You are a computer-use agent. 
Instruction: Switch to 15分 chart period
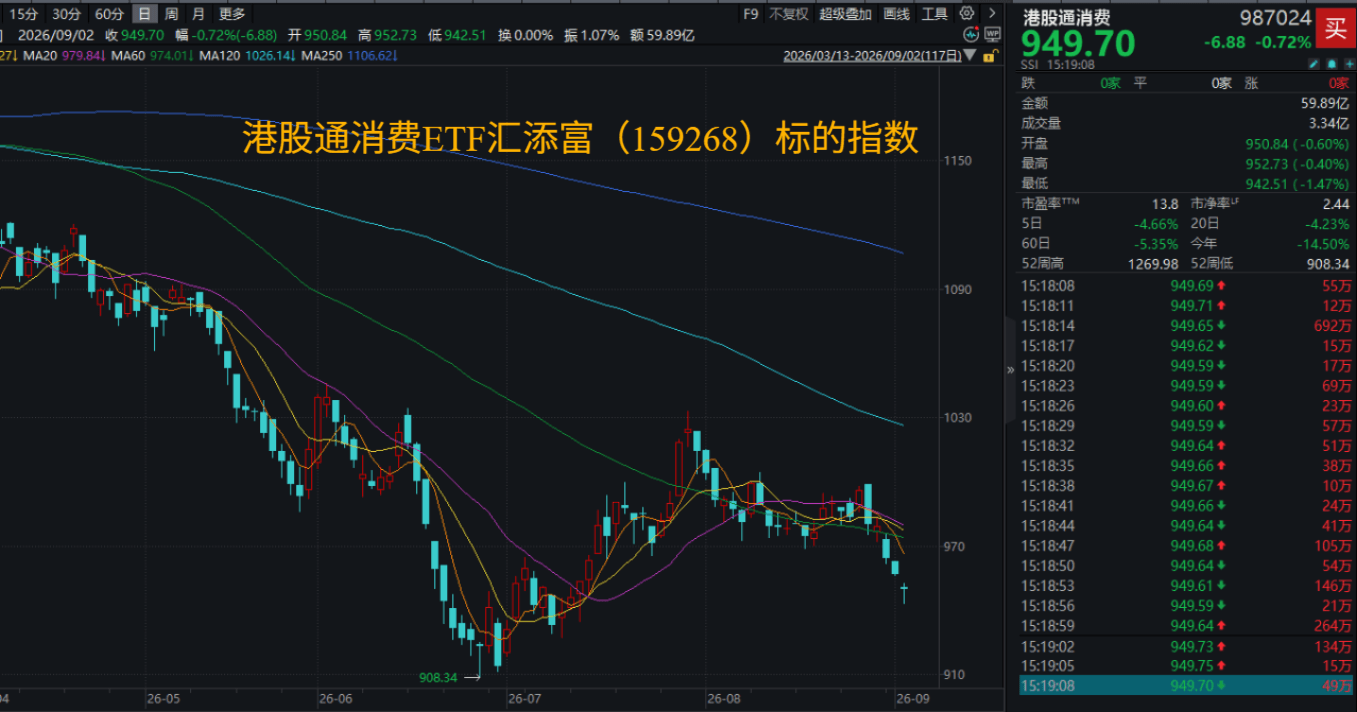pos(22,14)
